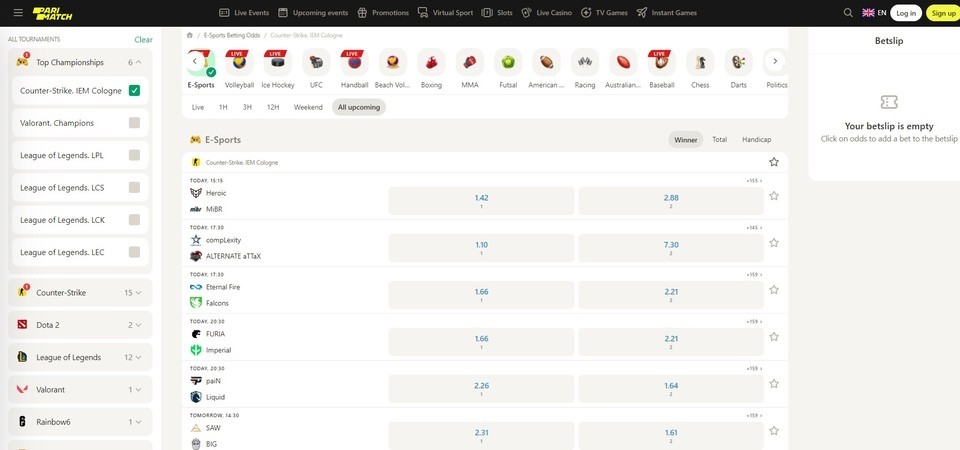960x450 pixels.
Task: Filter events by Weekend
Action: pyautogui.click(x=308, y=107)
